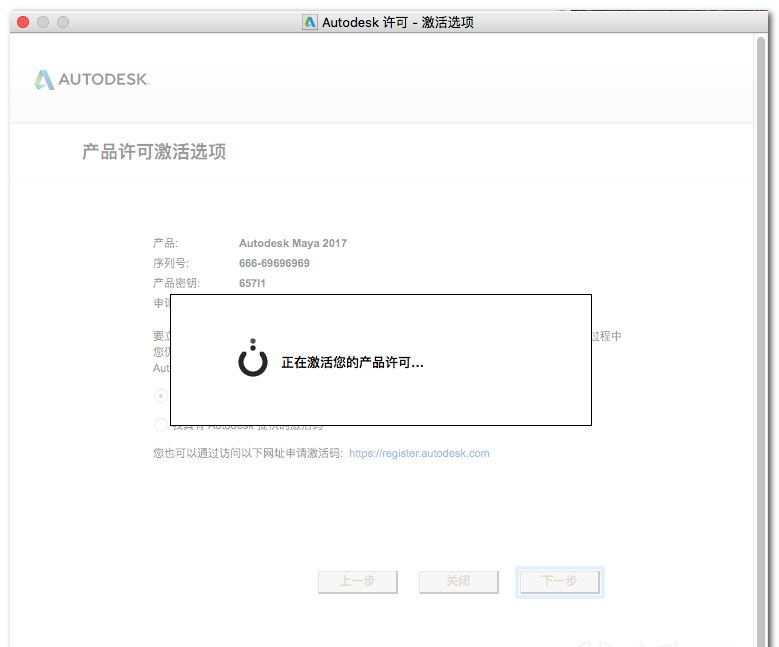This screenshot has width=779, height=647.
Task: Click the 下一步 (Next) button
Action: [559, 581]
